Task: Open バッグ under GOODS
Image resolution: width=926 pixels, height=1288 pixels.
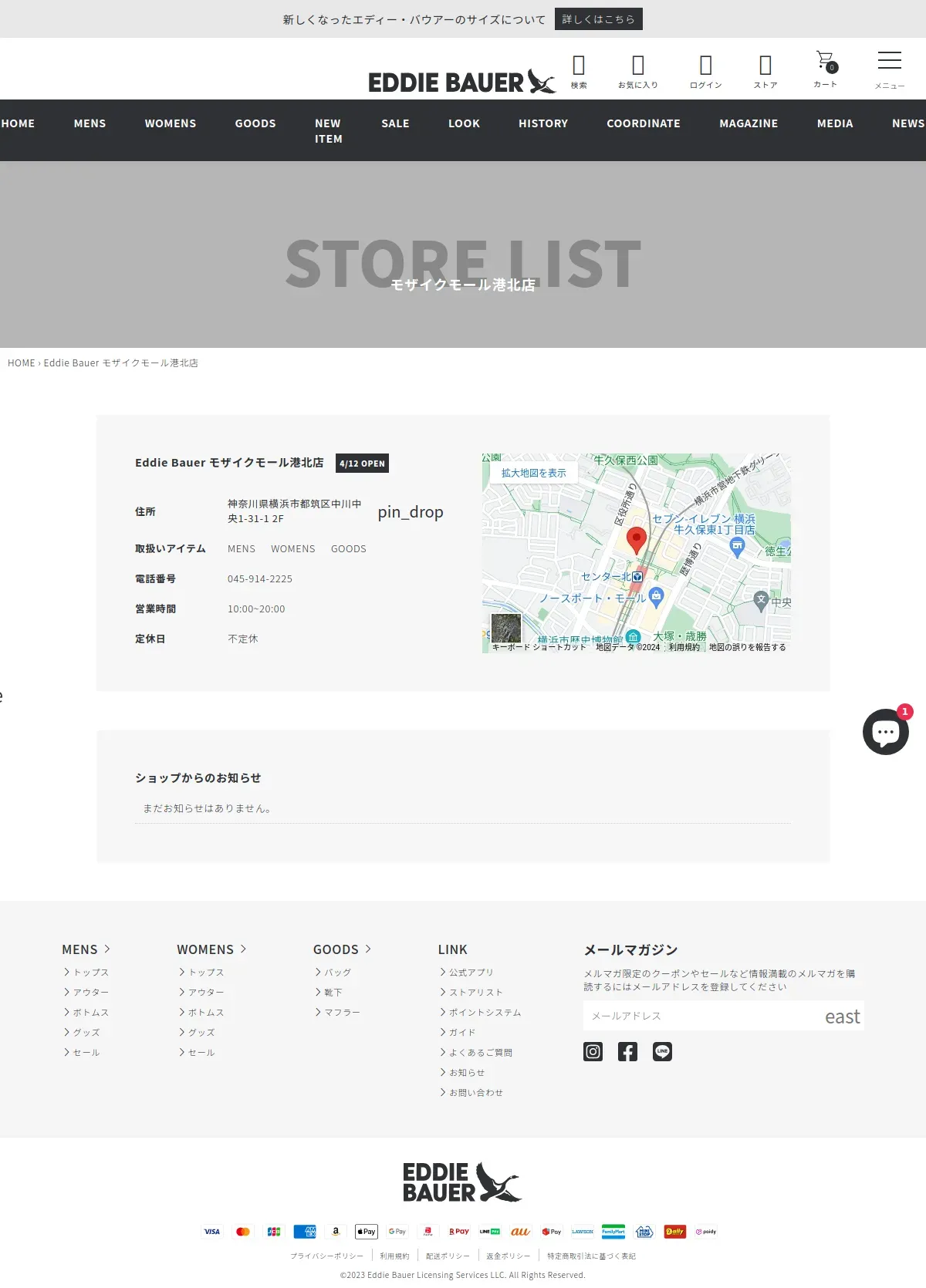Action: click(x=333, y=973)
